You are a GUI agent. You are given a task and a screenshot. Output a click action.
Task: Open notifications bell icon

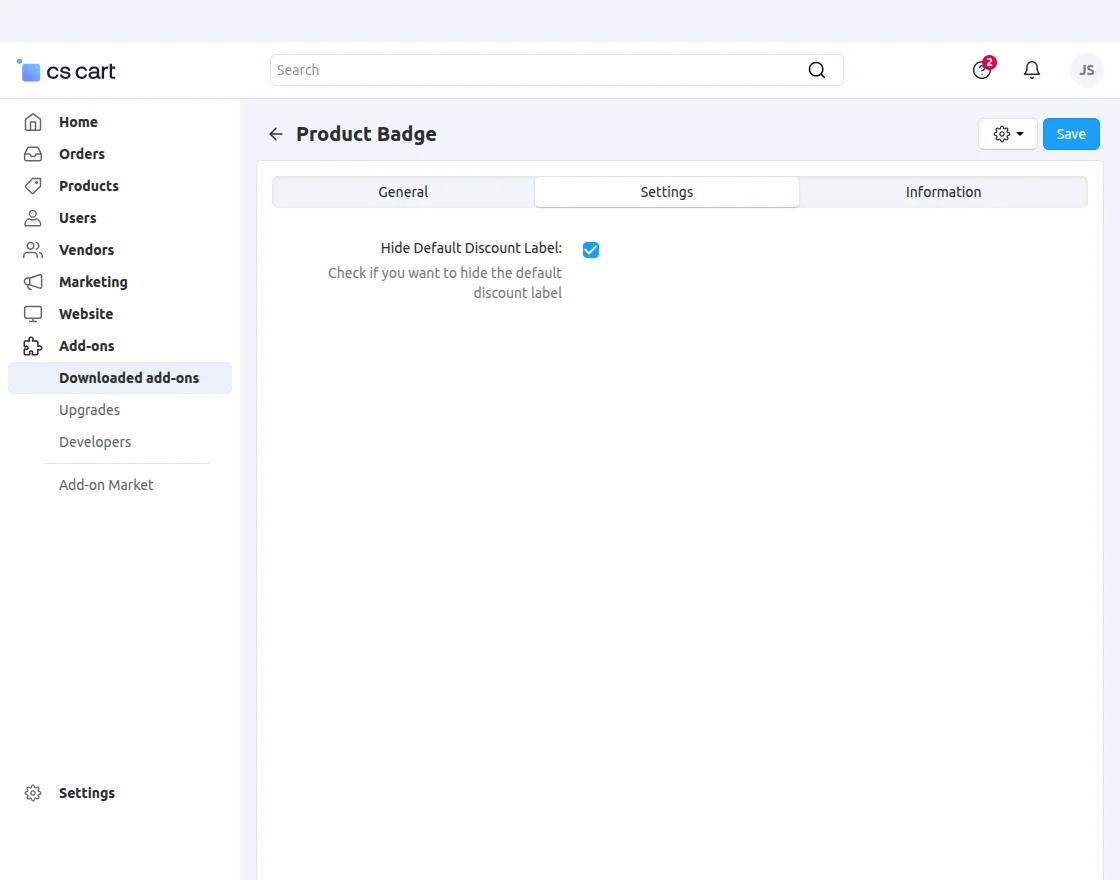pyautogui.click(x=1032, y=70)
